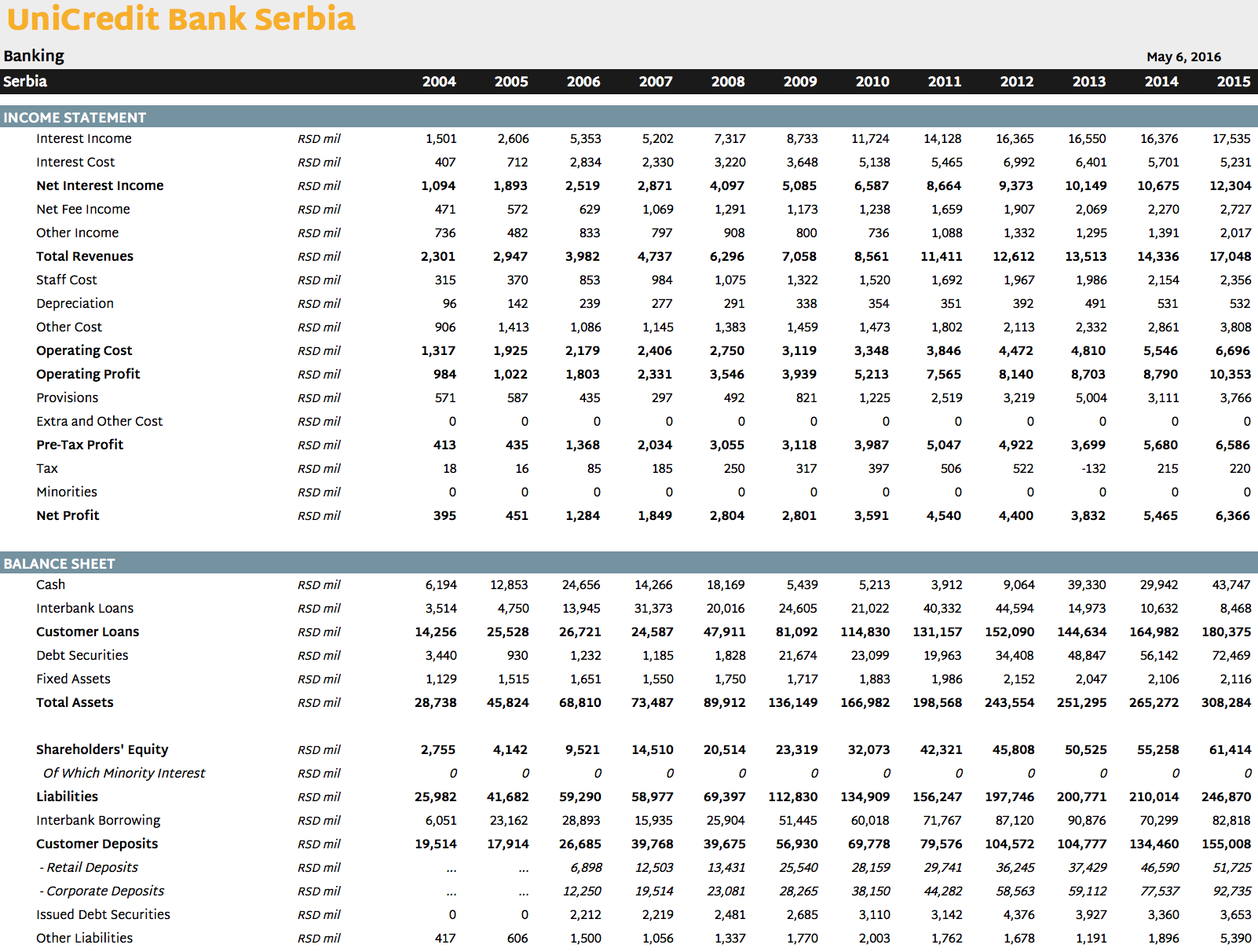Select the 2004 column header
This screenshot has width=1258, height=952.
point(439,82)
